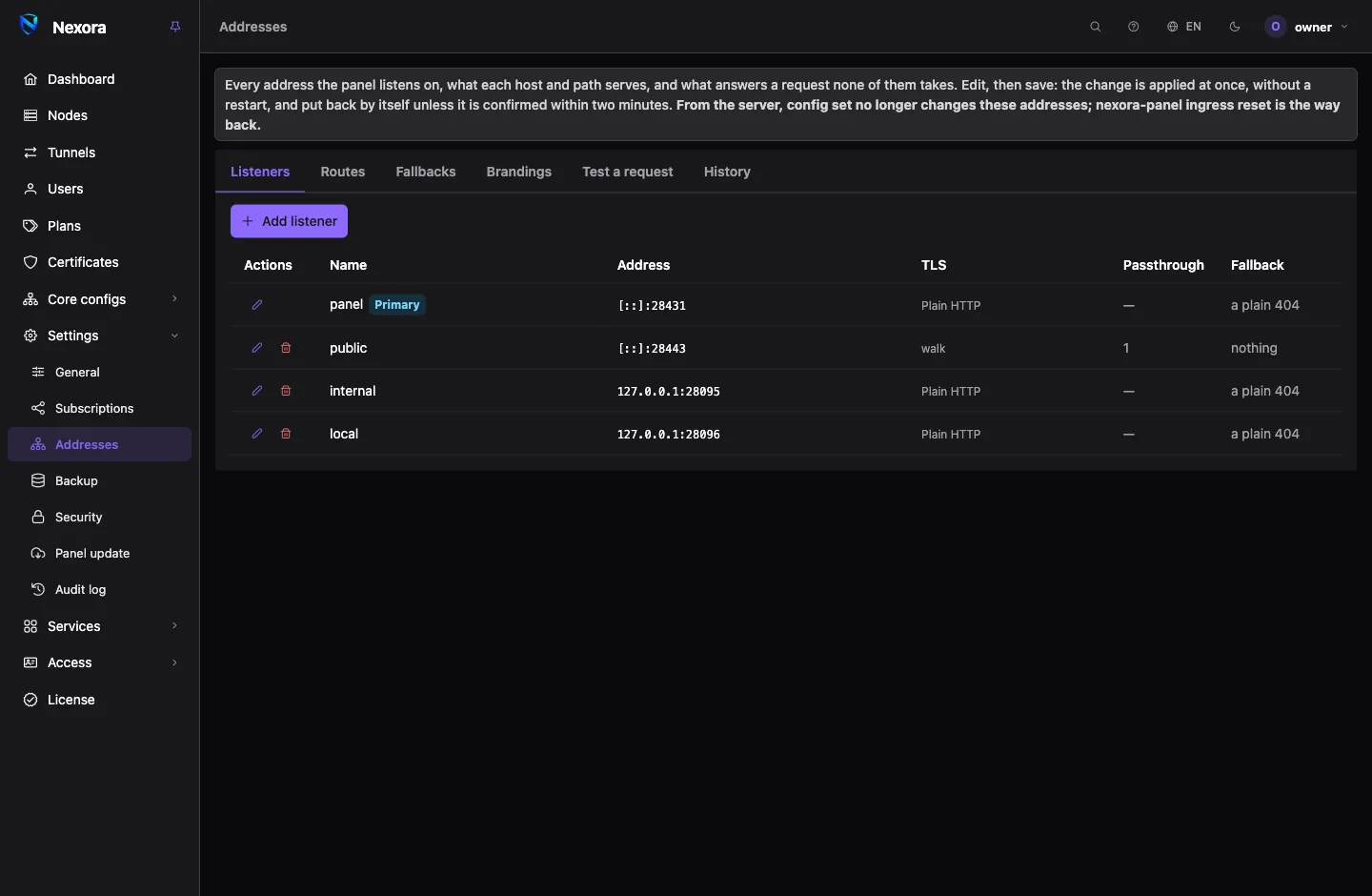Open General settings
Viewport: 1372px width, 896px height.
click(x=100, y=372)
